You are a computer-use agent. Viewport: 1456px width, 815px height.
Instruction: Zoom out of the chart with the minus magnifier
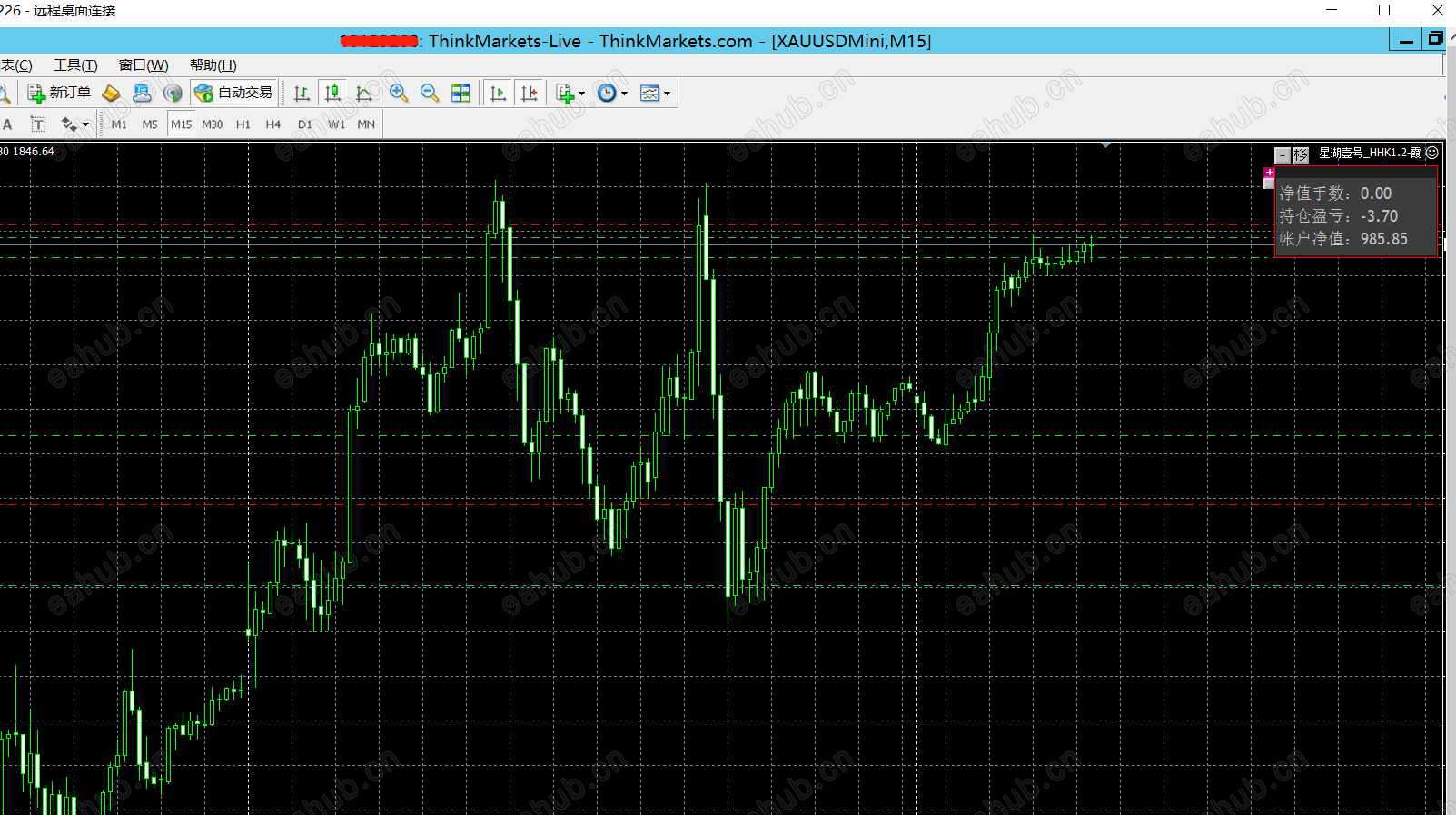pos(430,93)
